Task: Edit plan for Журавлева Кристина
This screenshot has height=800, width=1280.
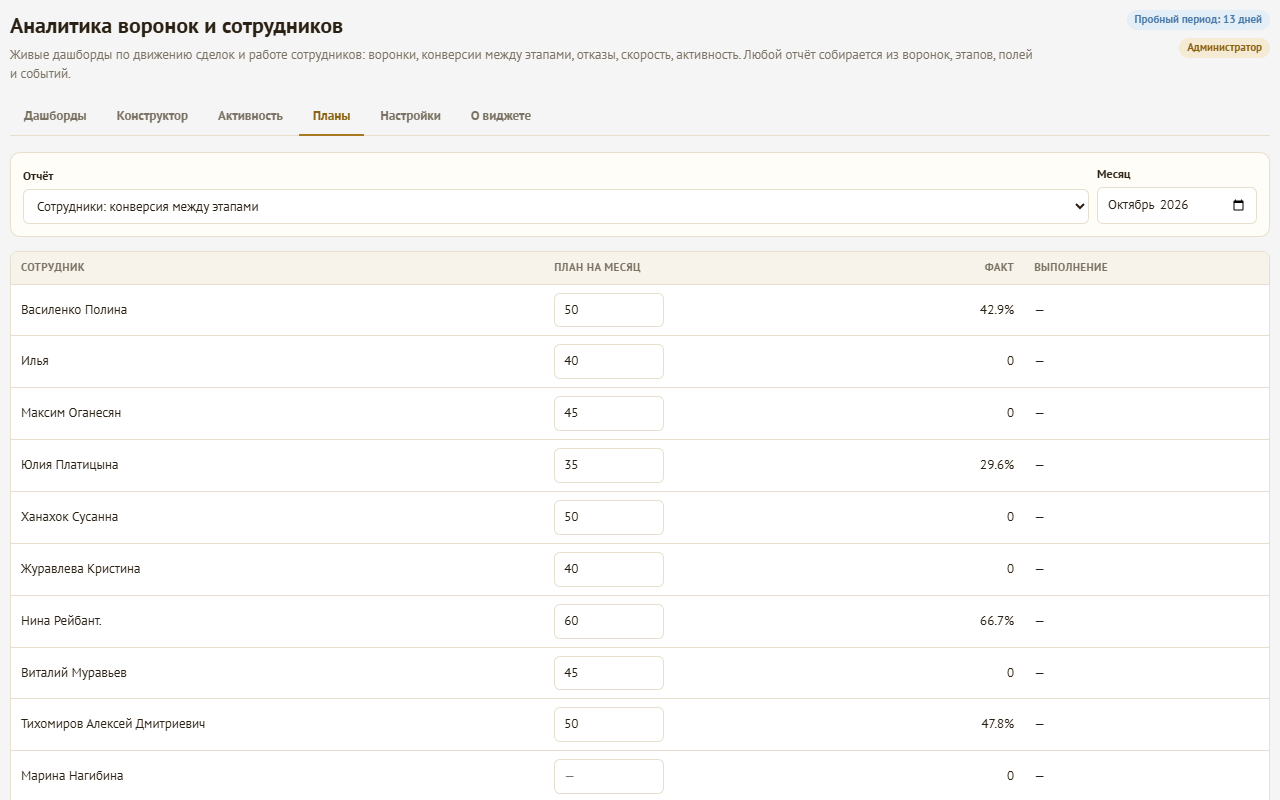Action: pos(609,569)
